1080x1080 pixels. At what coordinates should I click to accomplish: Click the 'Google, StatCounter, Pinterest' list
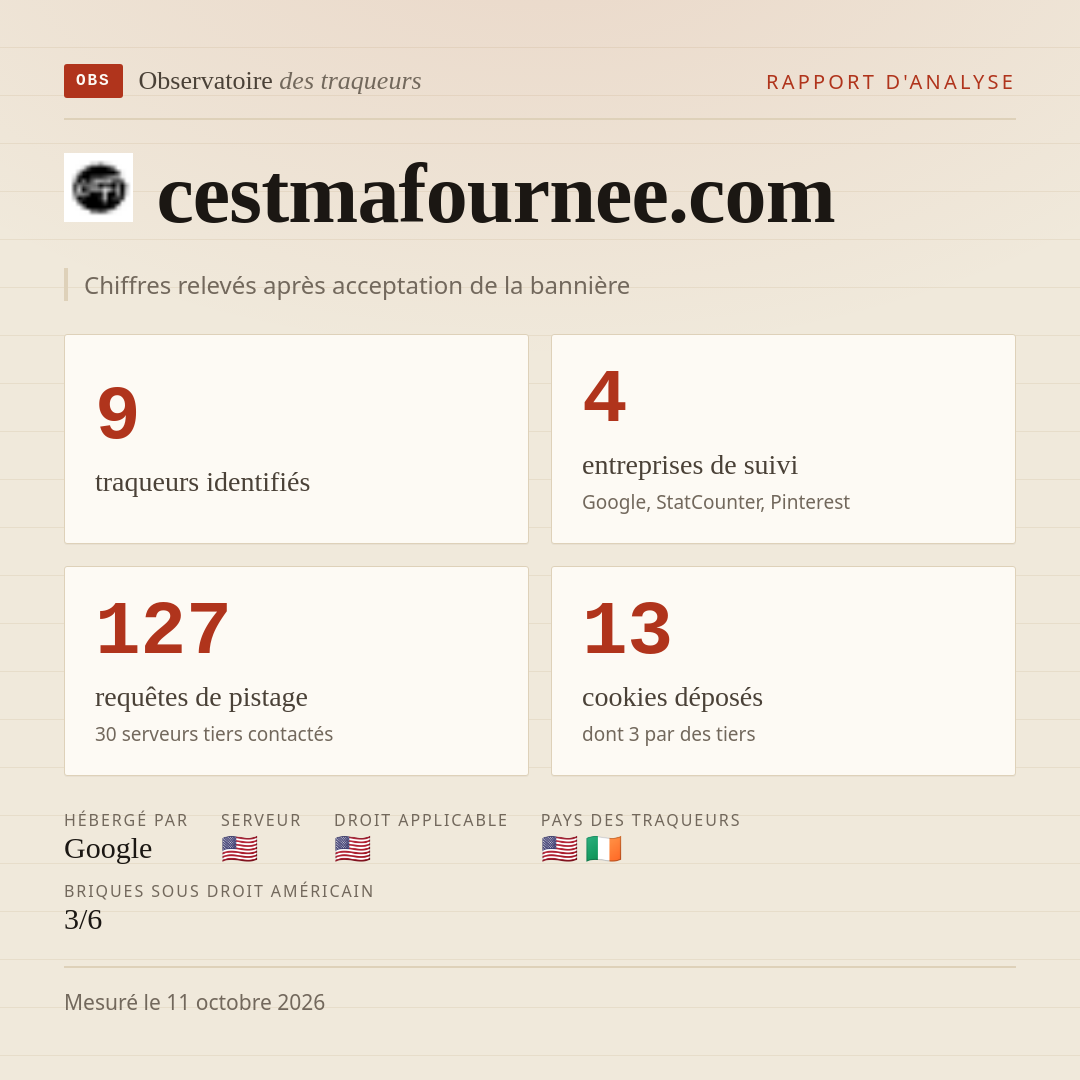(716, 502)
